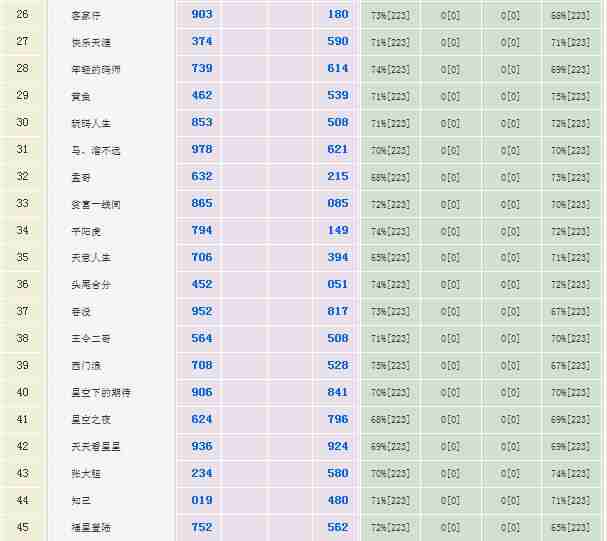Select the 西门庆 name in row 39

point(72,366)
